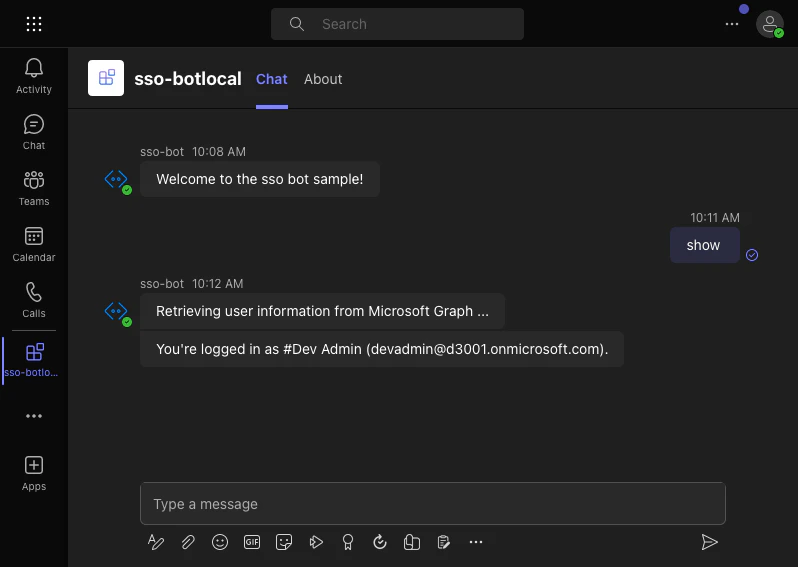
Task: Open Format text options icon
Action: (156, 542)
